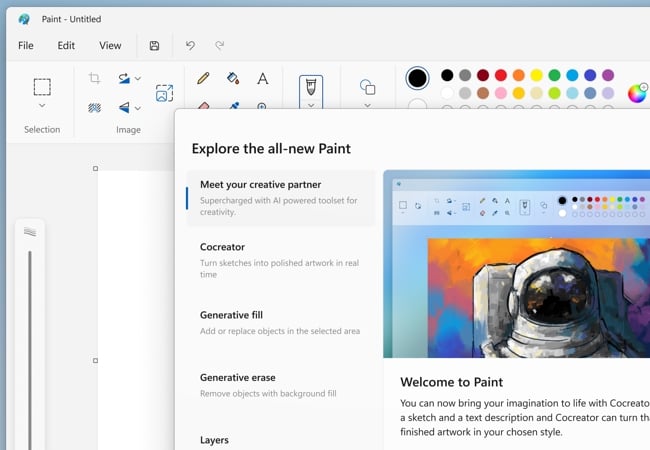Image resolution: width=650 pixels, height=450 pixels.
Task: Expand the Selection options chevron
Action: [x=42, y=106]
